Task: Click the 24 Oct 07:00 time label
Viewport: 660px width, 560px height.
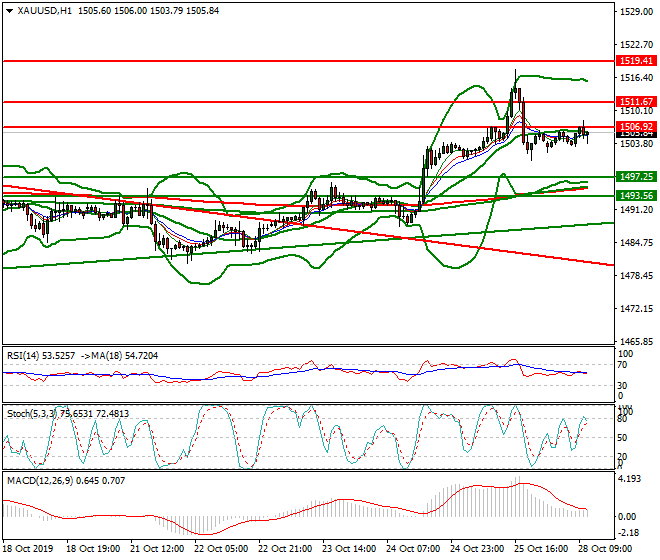Action: [413, 549]
